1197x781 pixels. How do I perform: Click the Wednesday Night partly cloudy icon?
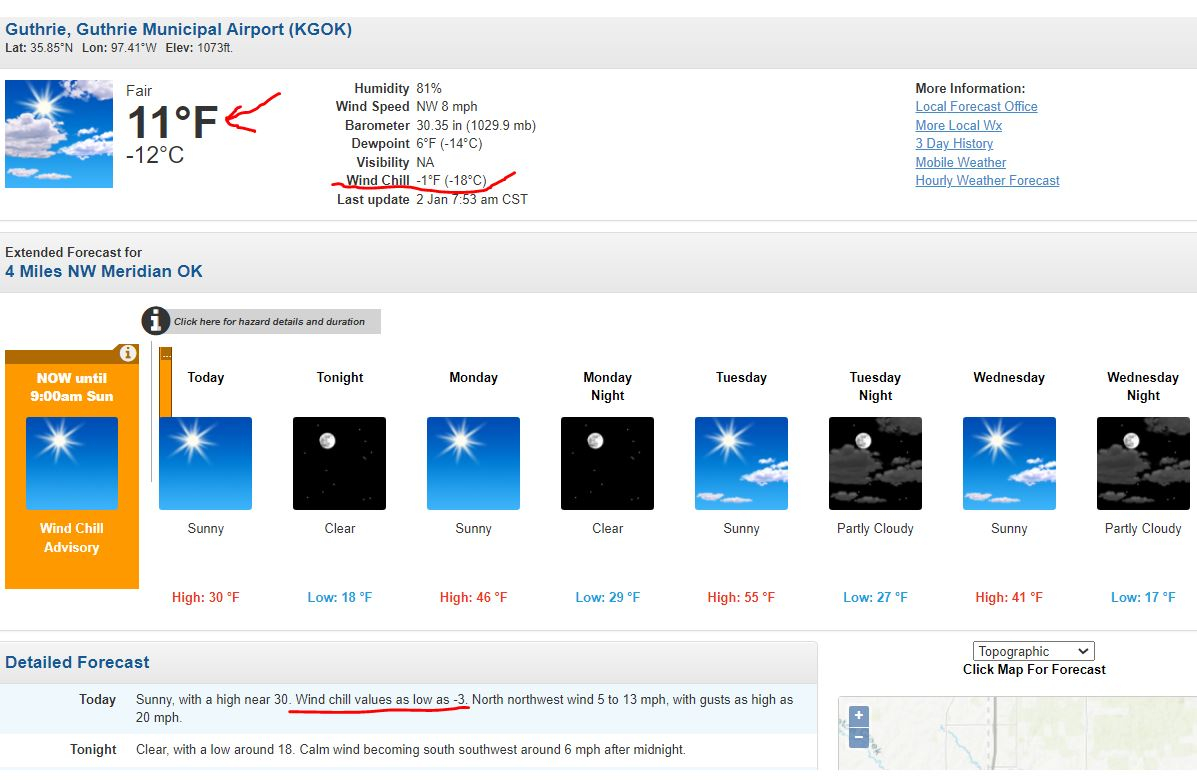1143,463
